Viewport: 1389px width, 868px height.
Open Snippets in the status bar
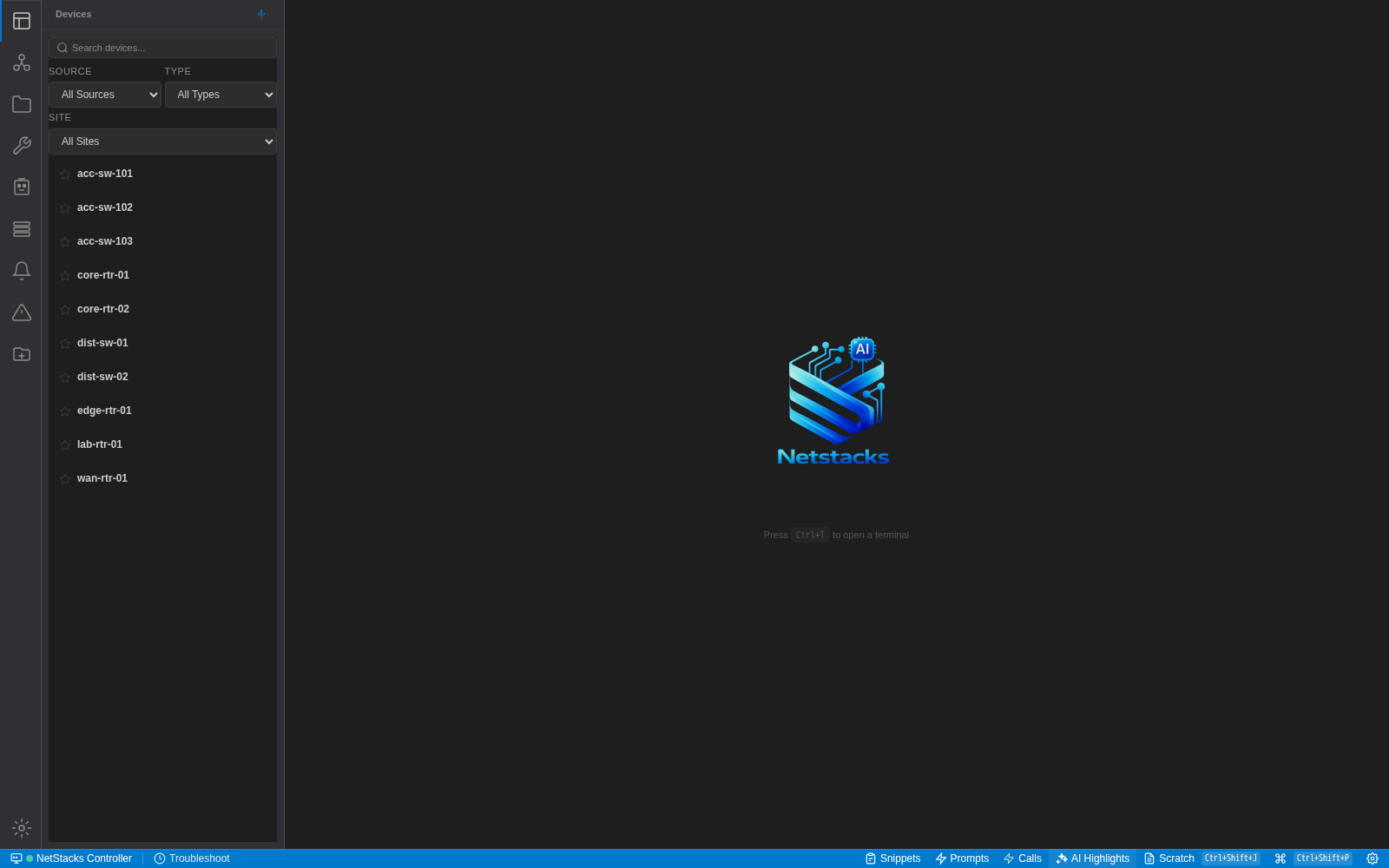click(892, 858)
